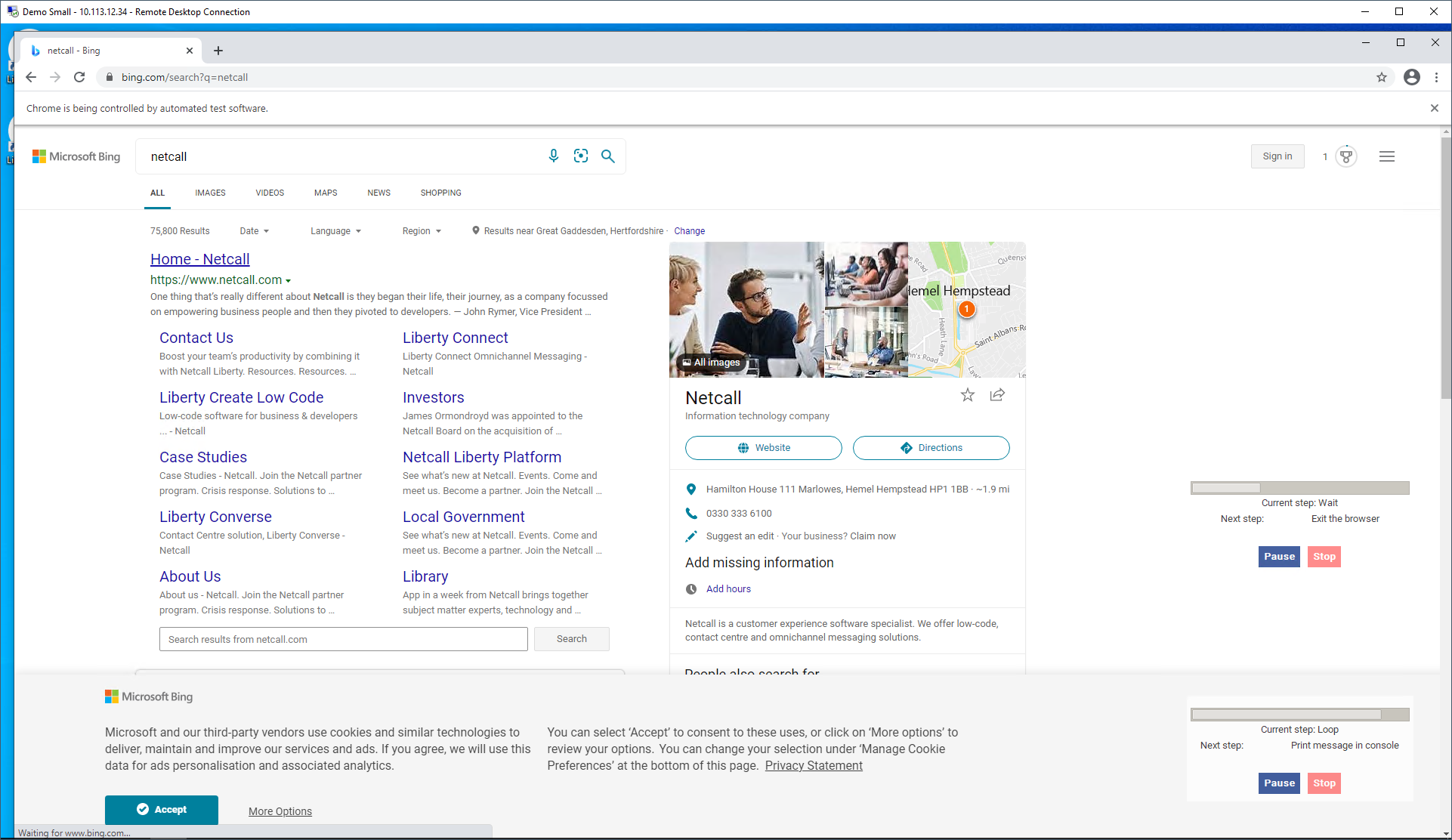Open the Bing hamburger menu

click(1387, 156)
